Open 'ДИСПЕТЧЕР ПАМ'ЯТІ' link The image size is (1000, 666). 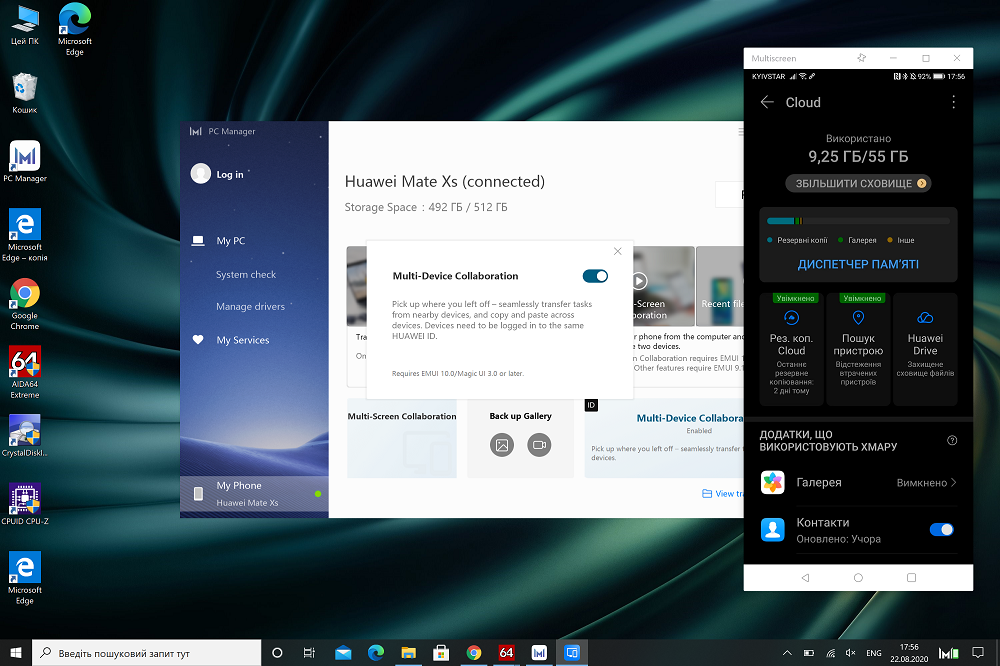tap(858, 264)
